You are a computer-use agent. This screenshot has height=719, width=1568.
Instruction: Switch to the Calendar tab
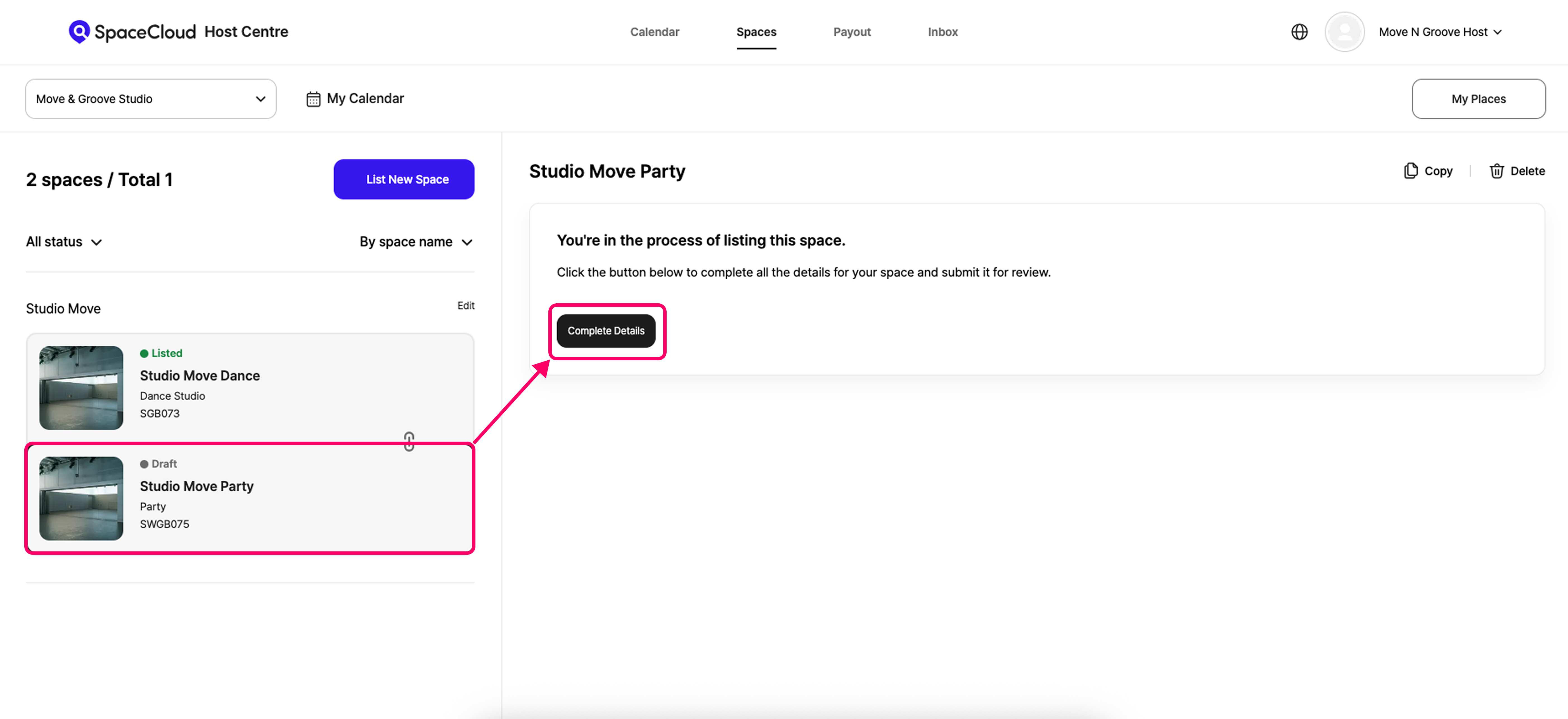[654, 32]
